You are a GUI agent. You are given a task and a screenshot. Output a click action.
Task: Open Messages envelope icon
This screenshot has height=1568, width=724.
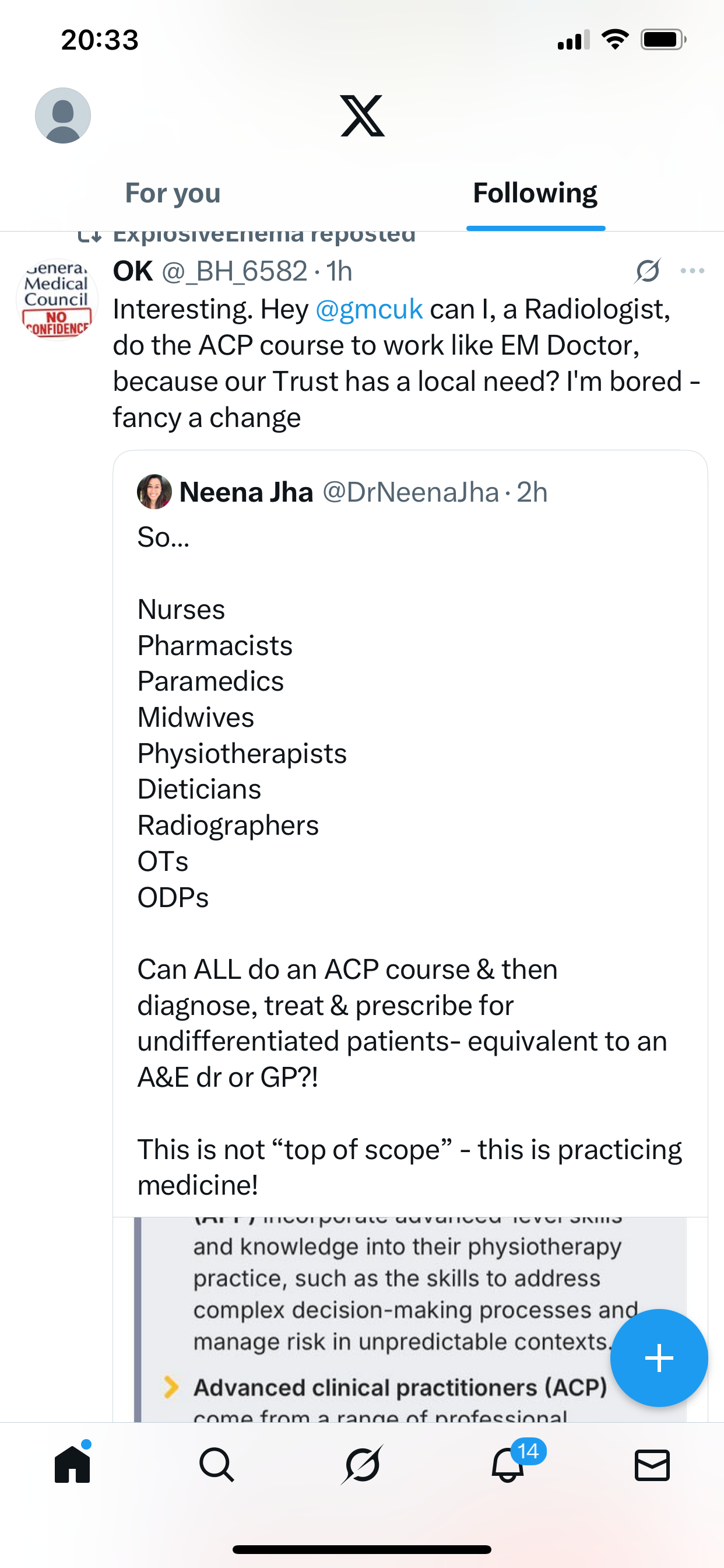click(652, 1465)
